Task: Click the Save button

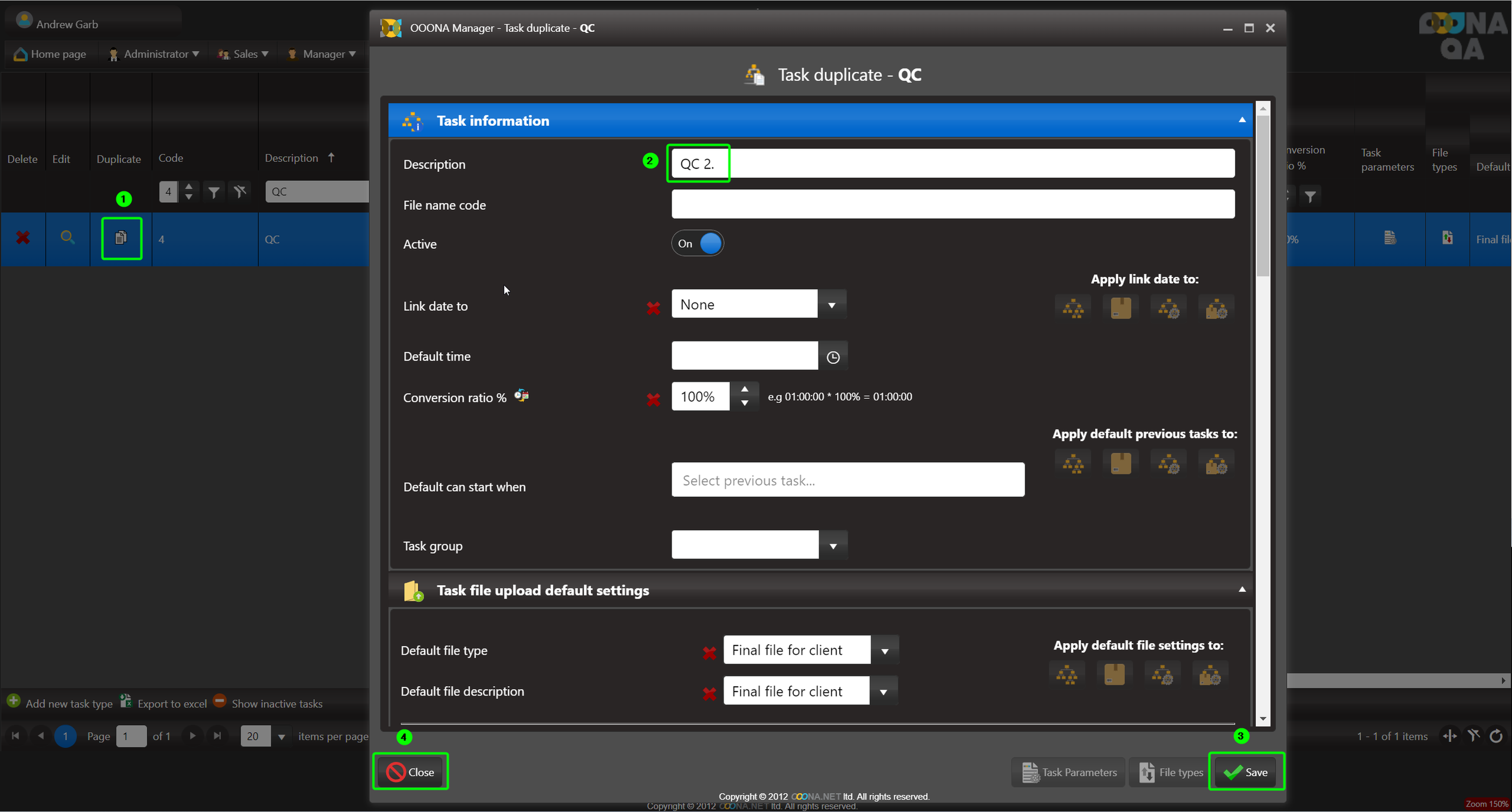Action: (x=1246, y=772)
